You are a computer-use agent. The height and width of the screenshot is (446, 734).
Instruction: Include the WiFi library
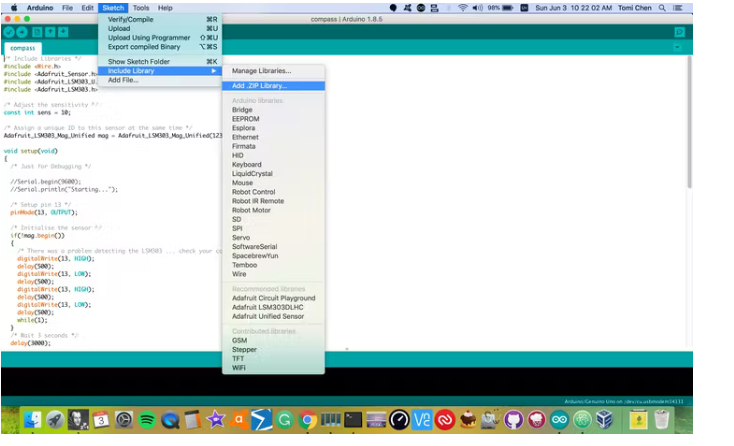[273, 368]
